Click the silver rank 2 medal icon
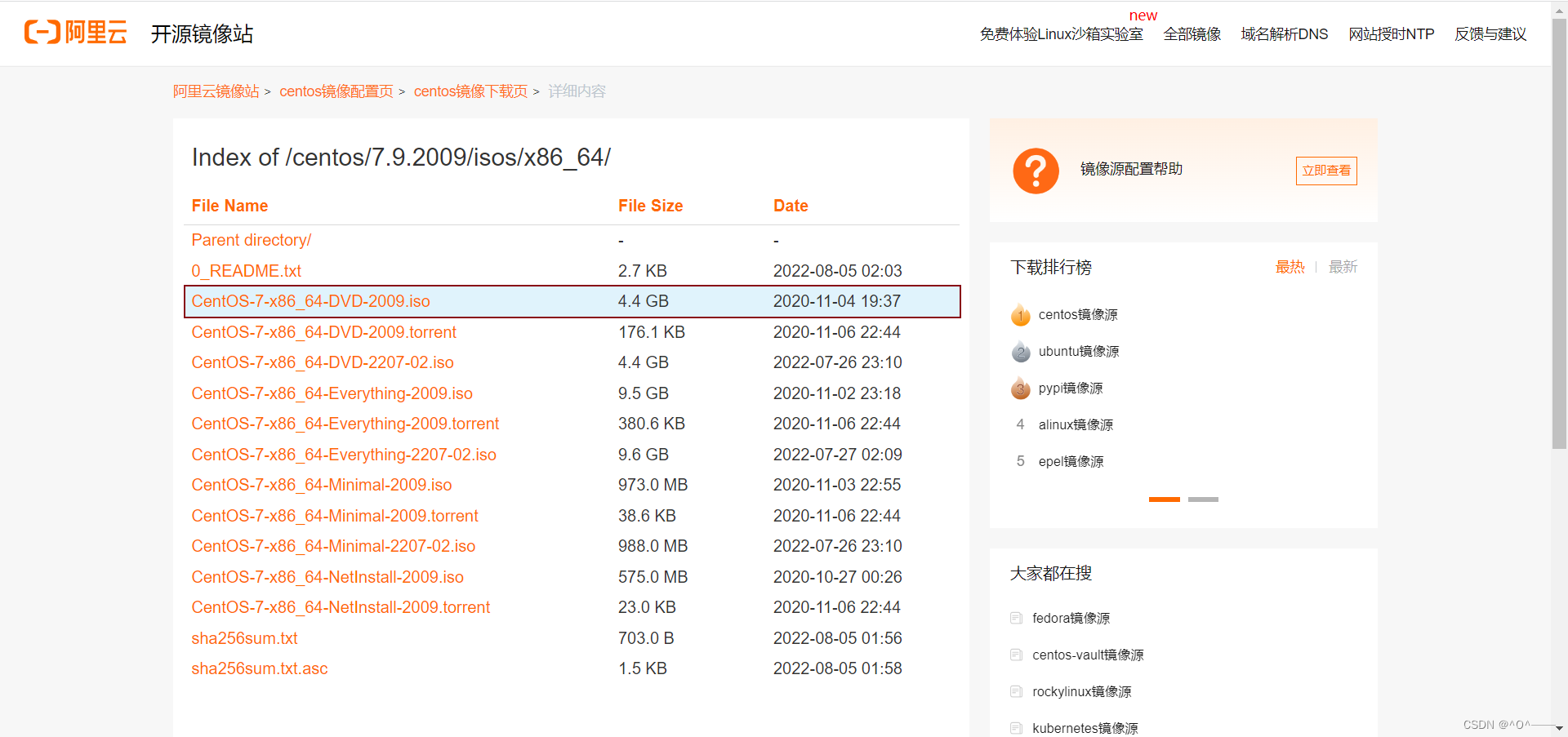 click(x=1020, y=351)
